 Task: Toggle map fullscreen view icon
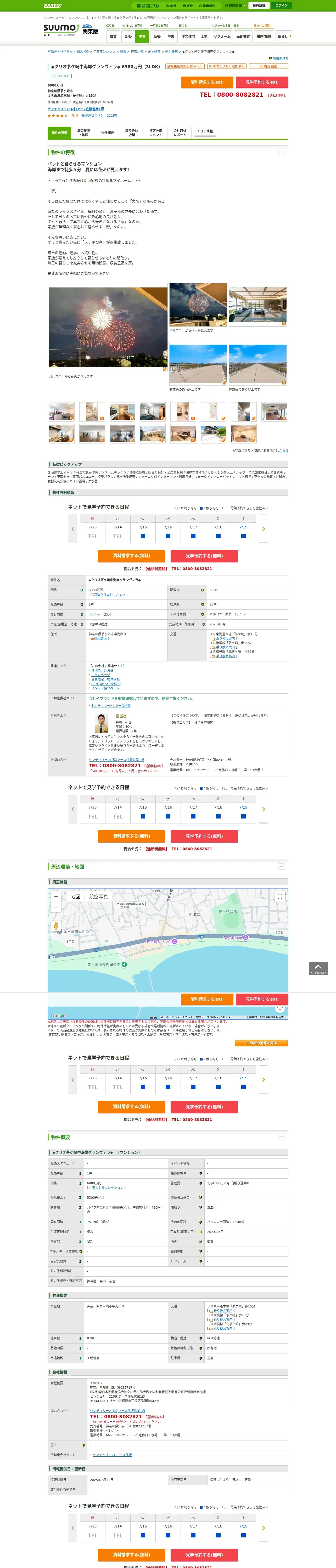click(x=280, y=897)
